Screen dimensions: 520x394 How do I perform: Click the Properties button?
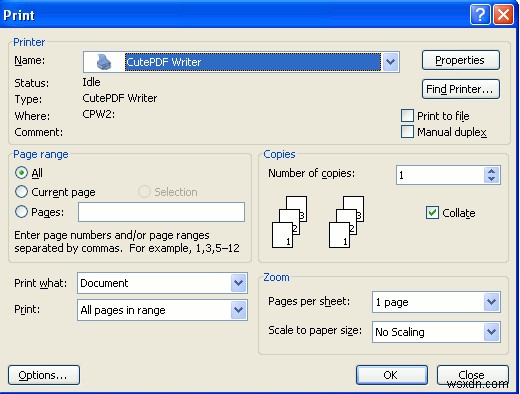[461, 60]
